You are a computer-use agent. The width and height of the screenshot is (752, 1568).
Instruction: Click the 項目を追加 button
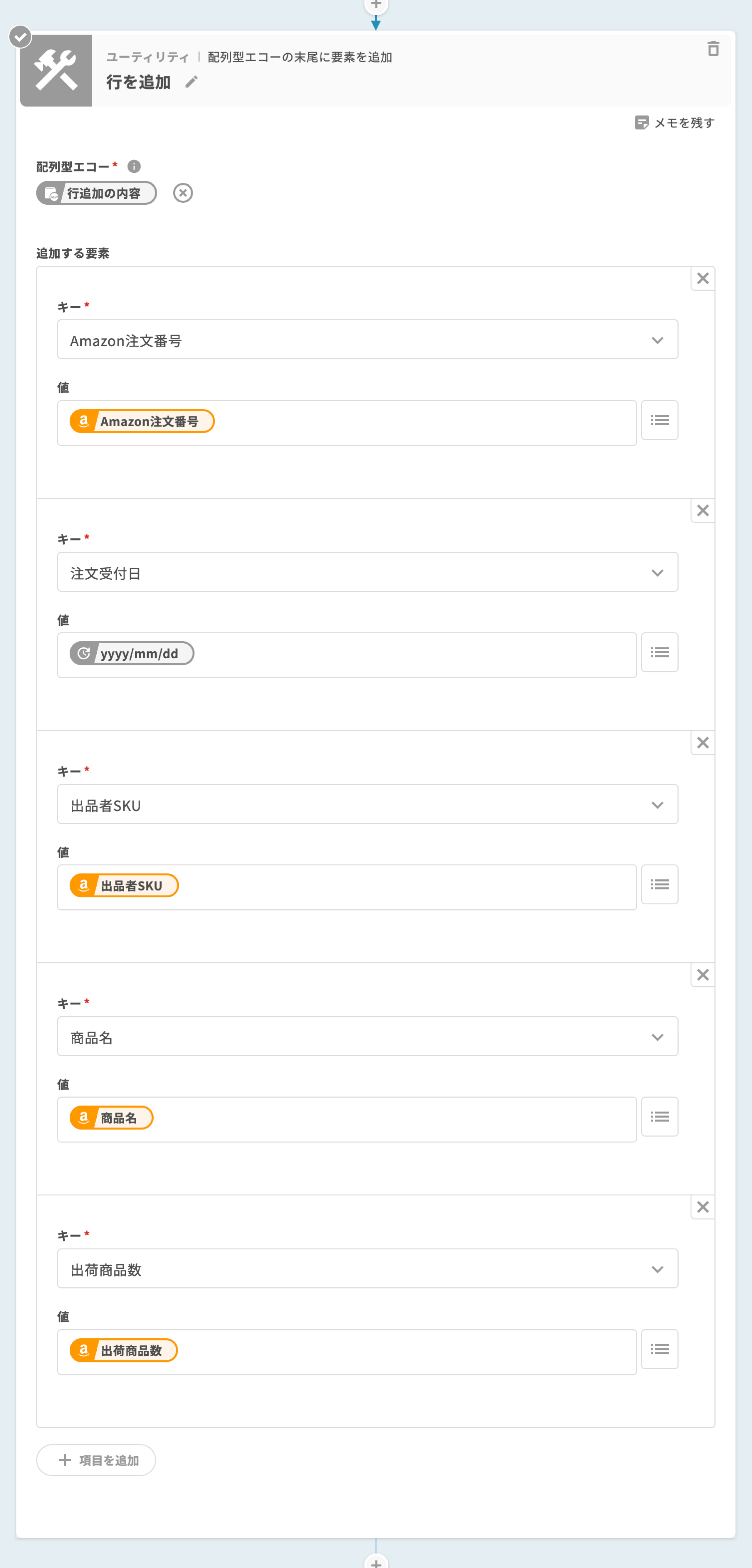click(96, 1460)
